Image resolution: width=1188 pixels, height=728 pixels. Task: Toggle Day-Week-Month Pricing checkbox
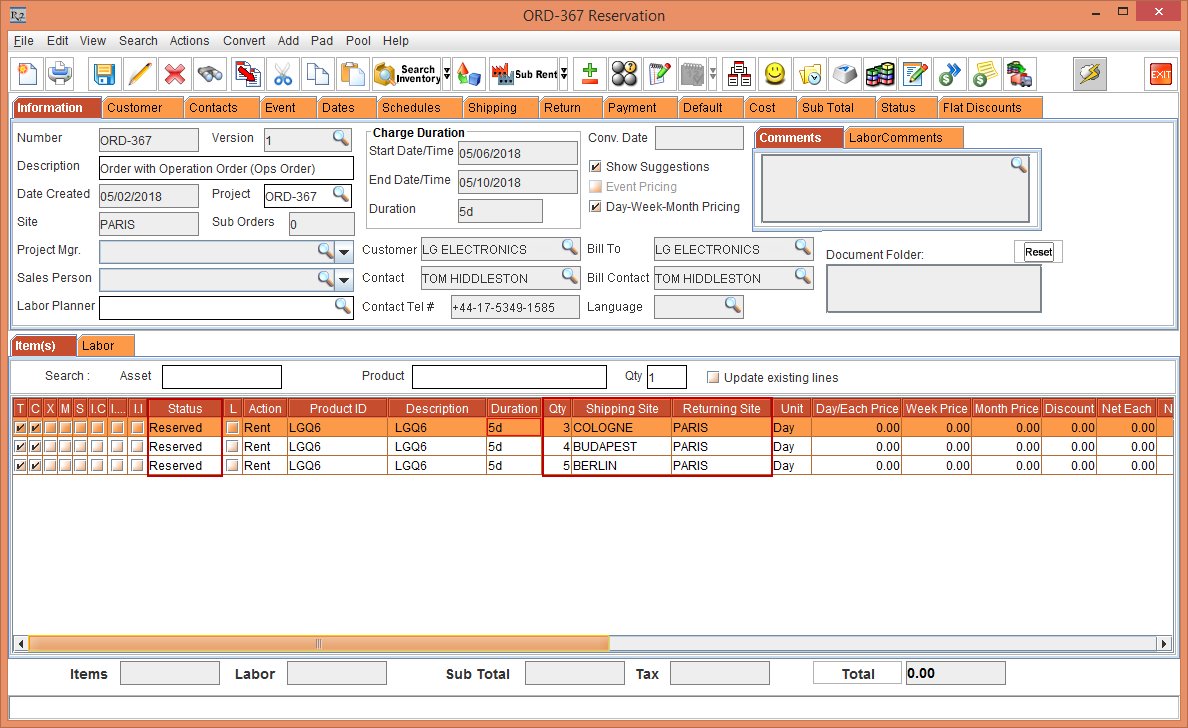point(596,207)
